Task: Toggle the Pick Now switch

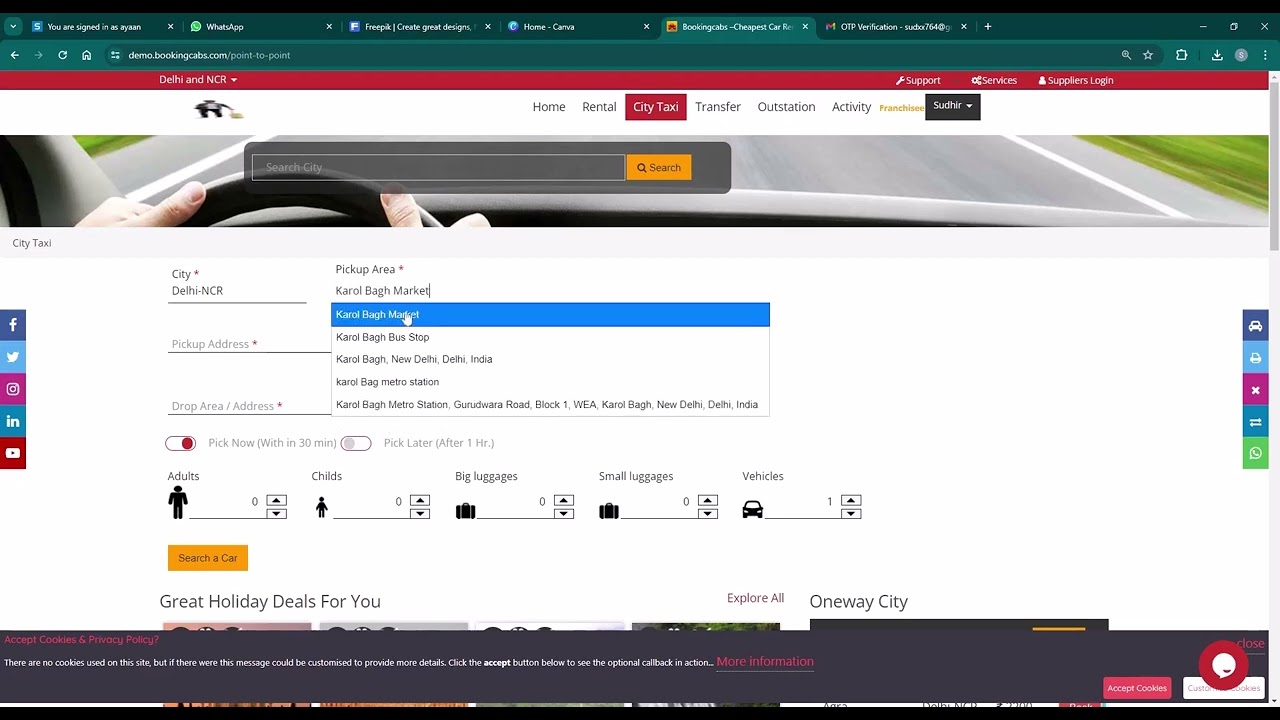Action: click(181, 443)
